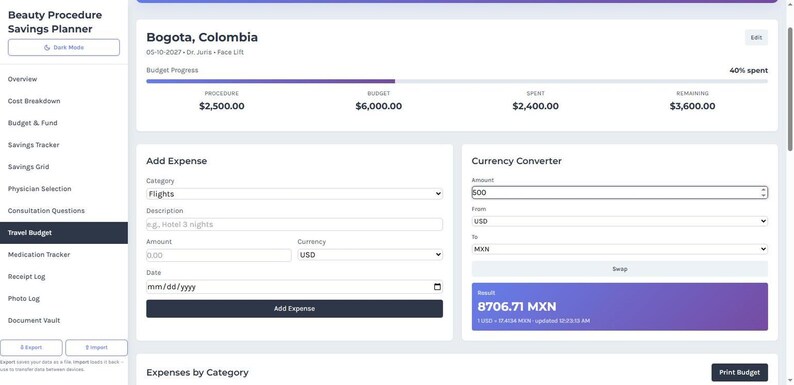The height and width of the screenshot is (385, 794).
Task: Edit the Bogota trip details
Action: pyautogui.click(x=756, y=37)
